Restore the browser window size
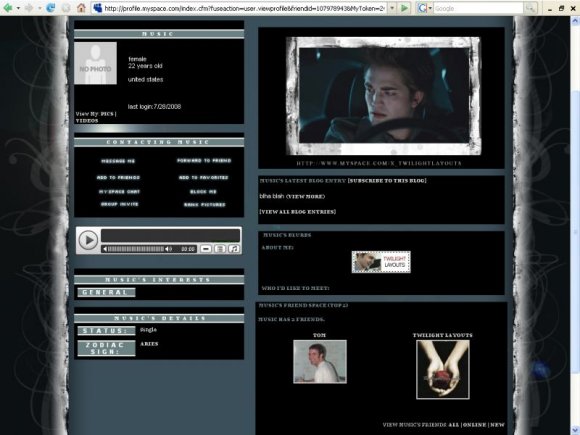Image resolution: width=580 pixels, height=435 pixels. point(562,8)
